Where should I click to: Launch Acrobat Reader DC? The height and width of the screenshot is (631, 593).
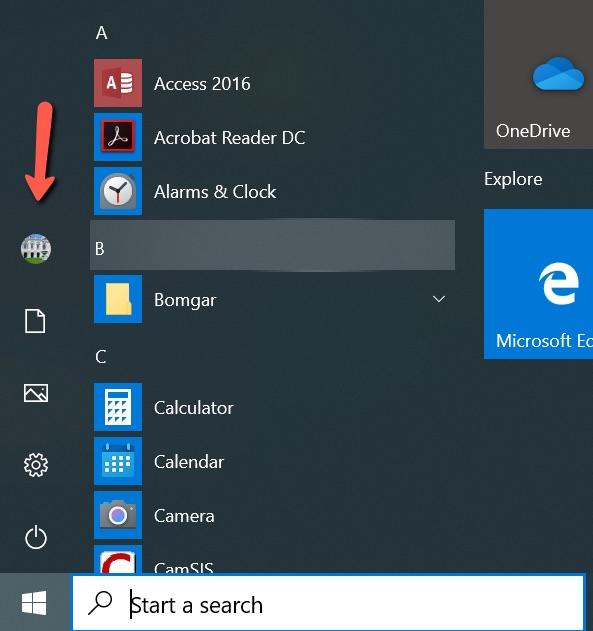pyautogui.click(x=273, y=137)
